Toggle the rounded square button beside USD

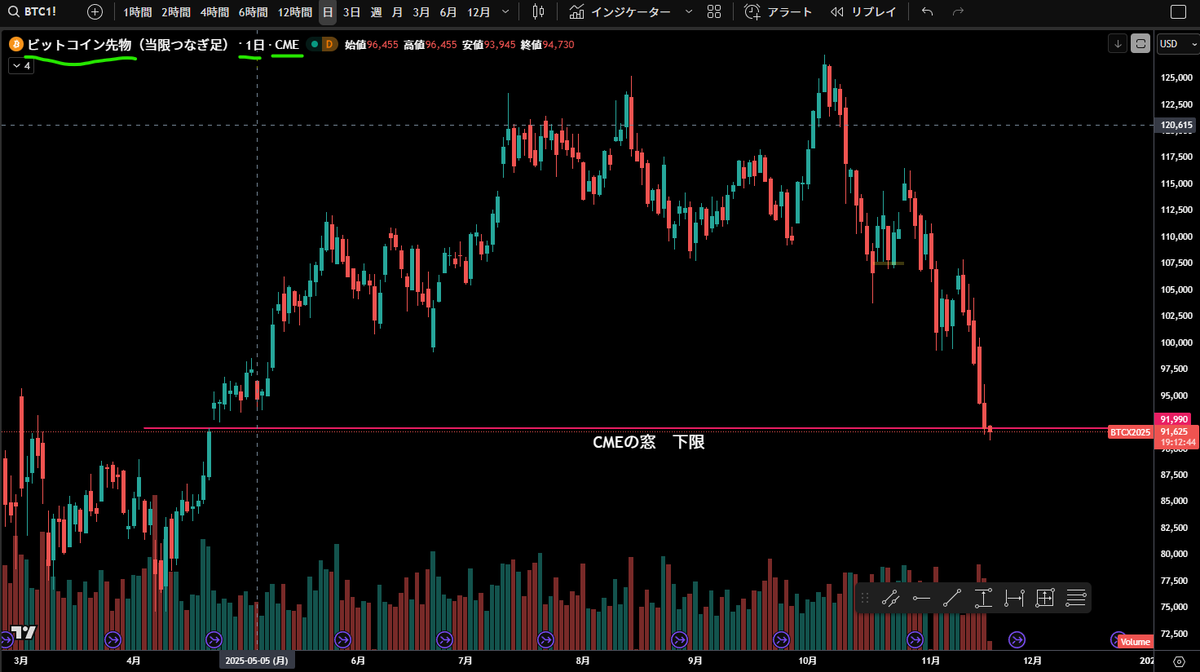point(1141,44)
